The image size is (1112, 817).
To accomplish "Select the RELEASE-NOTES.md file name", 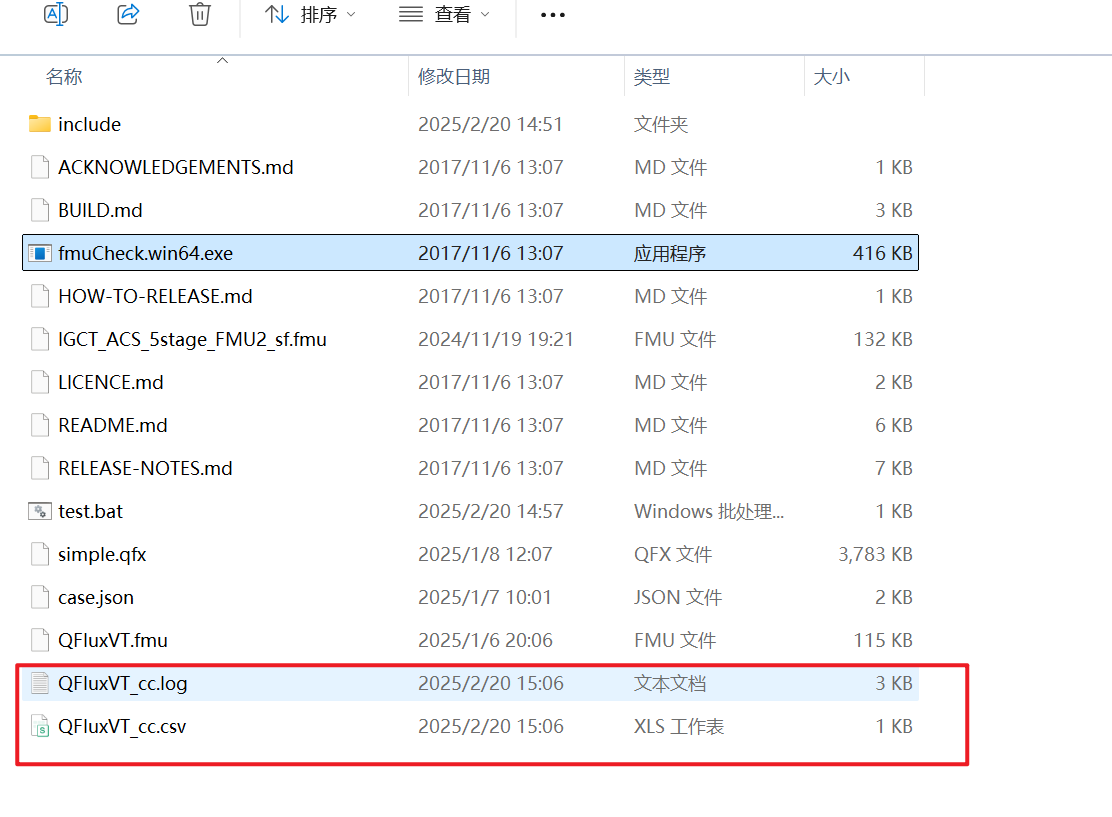I will [x=145, y=469].
